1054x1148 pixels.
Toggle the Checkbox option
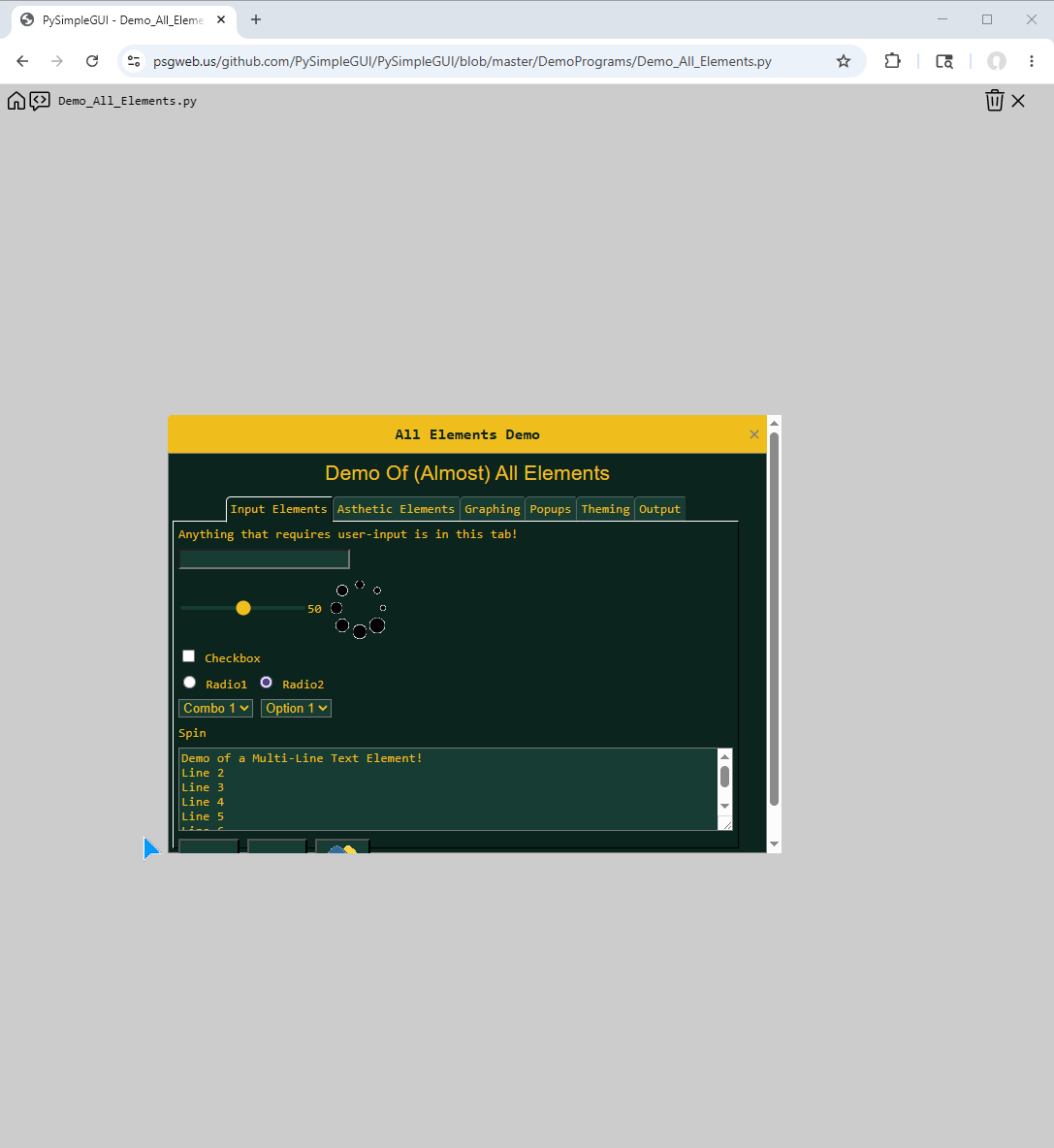(189, 656)
